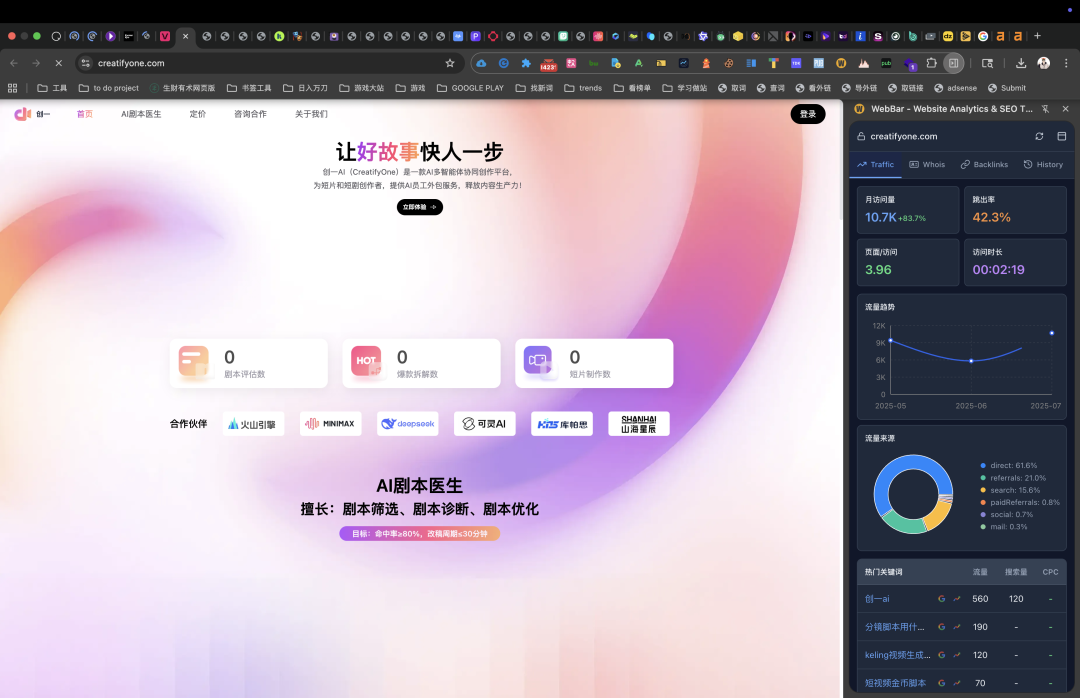Viewport: 1080px width, 698px height.
Task: Switch to the Whois tab
Action: pos(927,165)
